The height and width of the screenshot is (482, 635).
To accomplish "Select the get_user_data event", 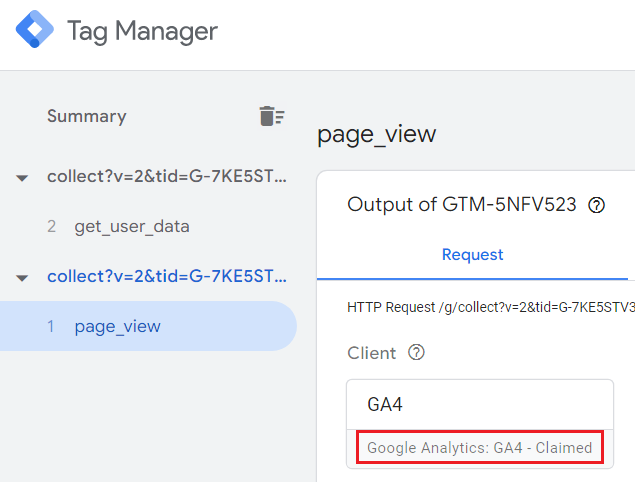I will coord(131,227).
